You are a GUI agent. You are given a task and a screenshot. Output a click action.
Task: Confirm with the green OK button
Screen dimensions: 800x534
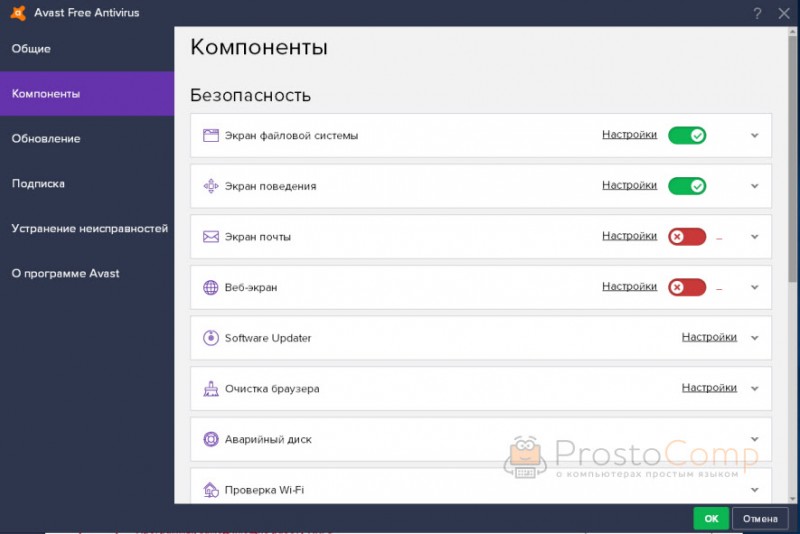[711, 519]
